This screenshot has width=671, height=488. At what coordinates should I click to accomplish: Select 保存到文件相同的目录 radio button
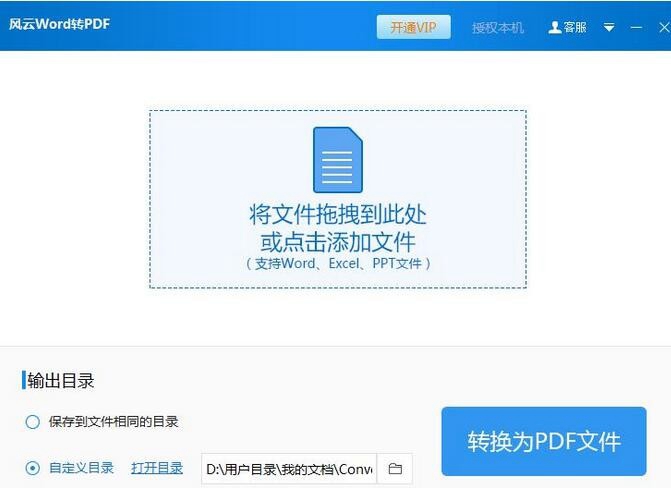[33, 422]
